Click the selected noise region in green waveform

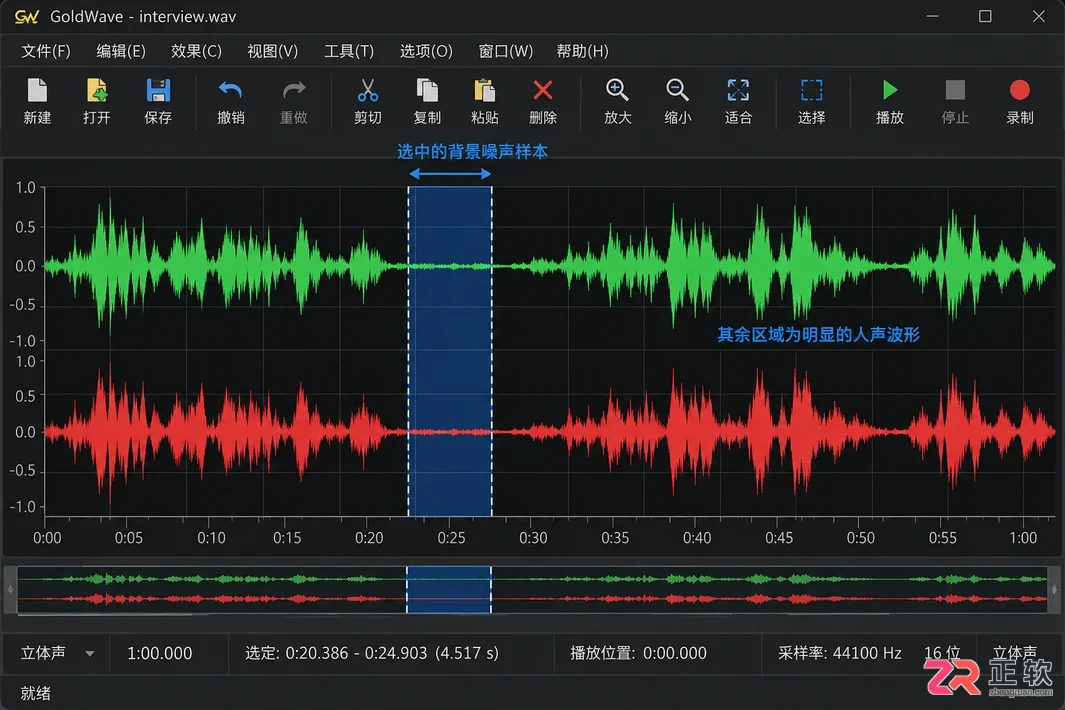coord(450,266)
